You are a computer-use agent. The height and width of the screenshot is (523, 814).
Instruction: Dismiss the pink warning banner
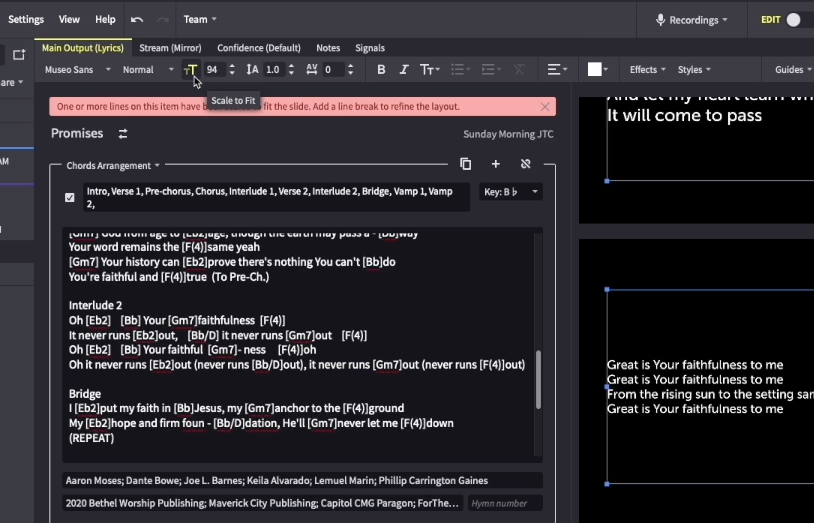click(x=545, y=106)
